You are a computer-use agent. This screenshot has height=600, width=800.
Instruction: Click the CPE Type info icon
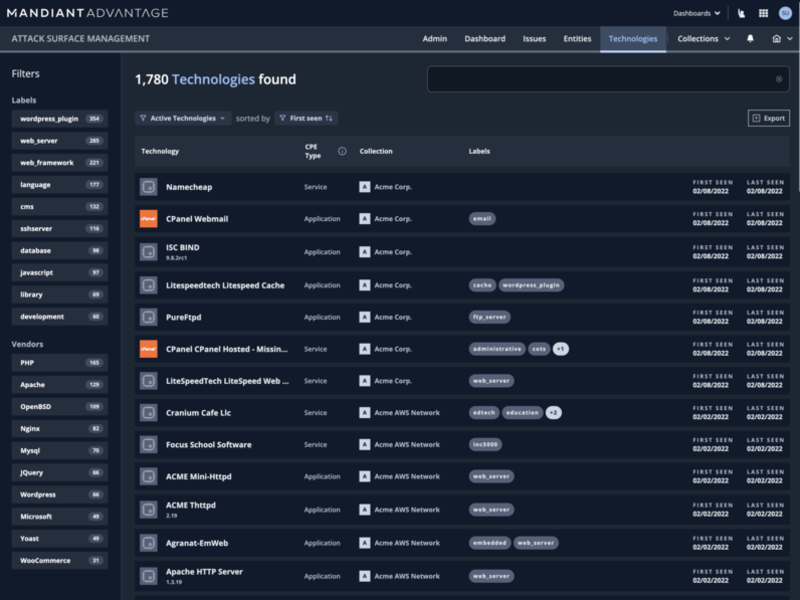pos(342,151)
